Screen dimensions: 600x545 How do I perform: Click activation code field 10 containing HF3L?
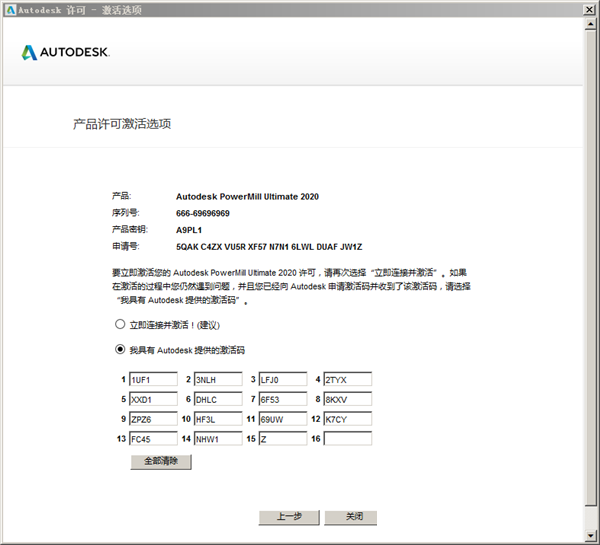pos(218,419)
